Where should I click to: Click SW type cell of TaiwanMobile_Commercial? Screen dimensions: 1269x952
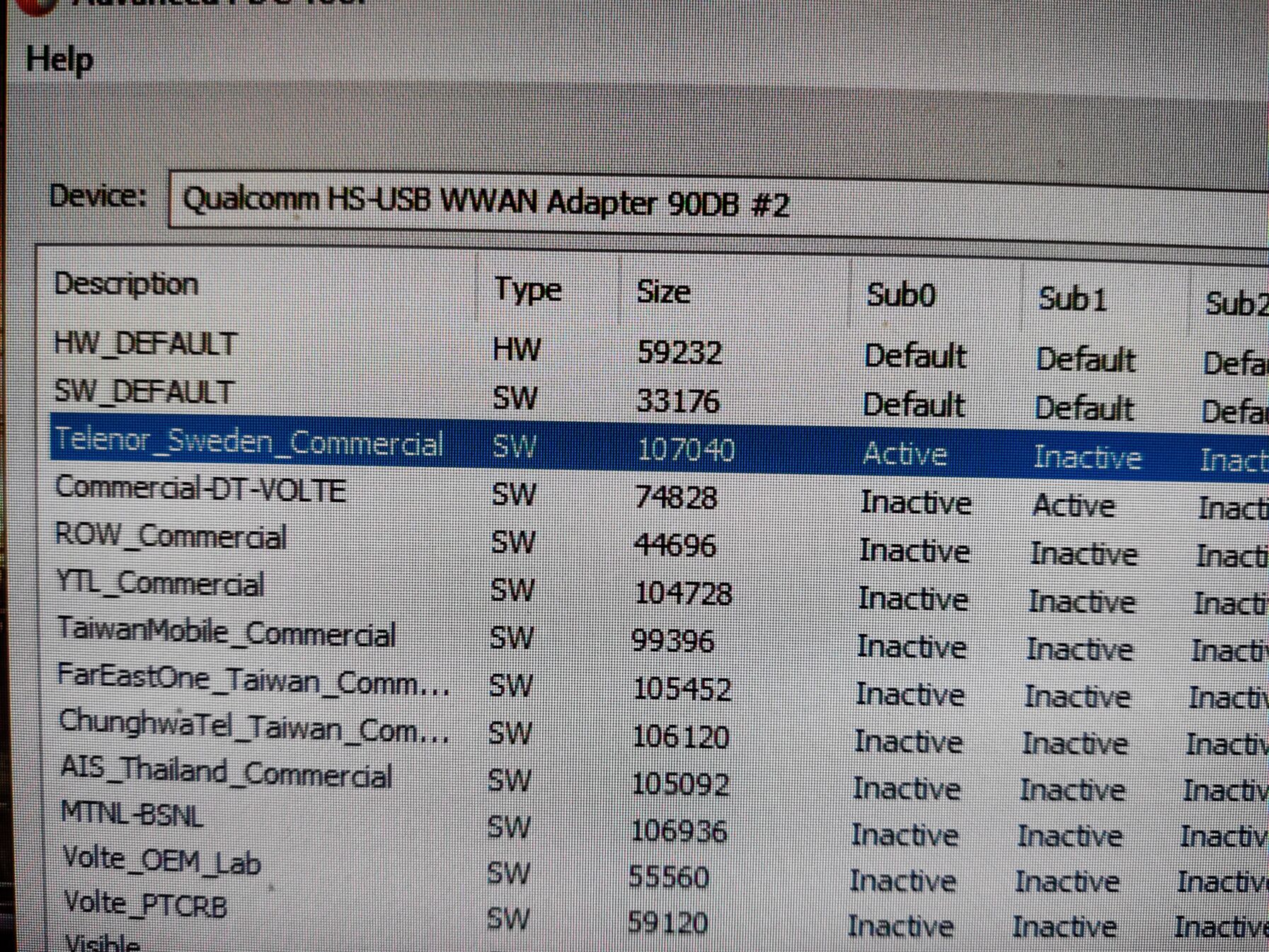coord(511,638)
